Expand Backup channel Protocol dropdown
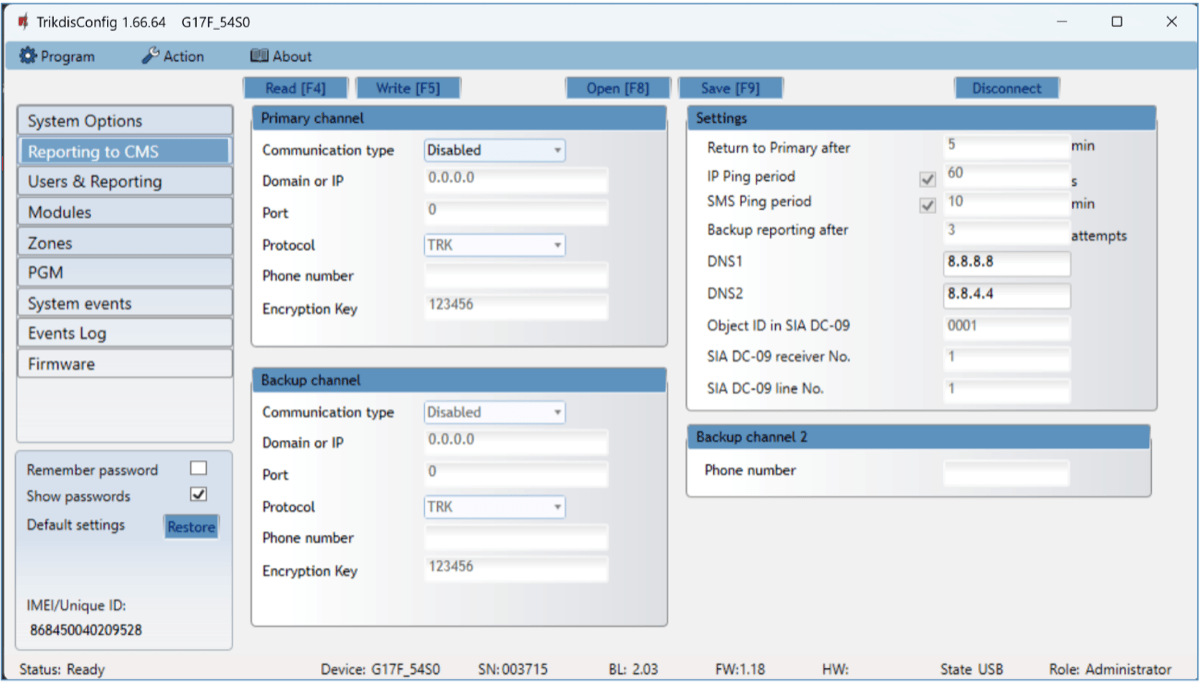This screenshot has height=684, width=1200. [x=495, y=507]
